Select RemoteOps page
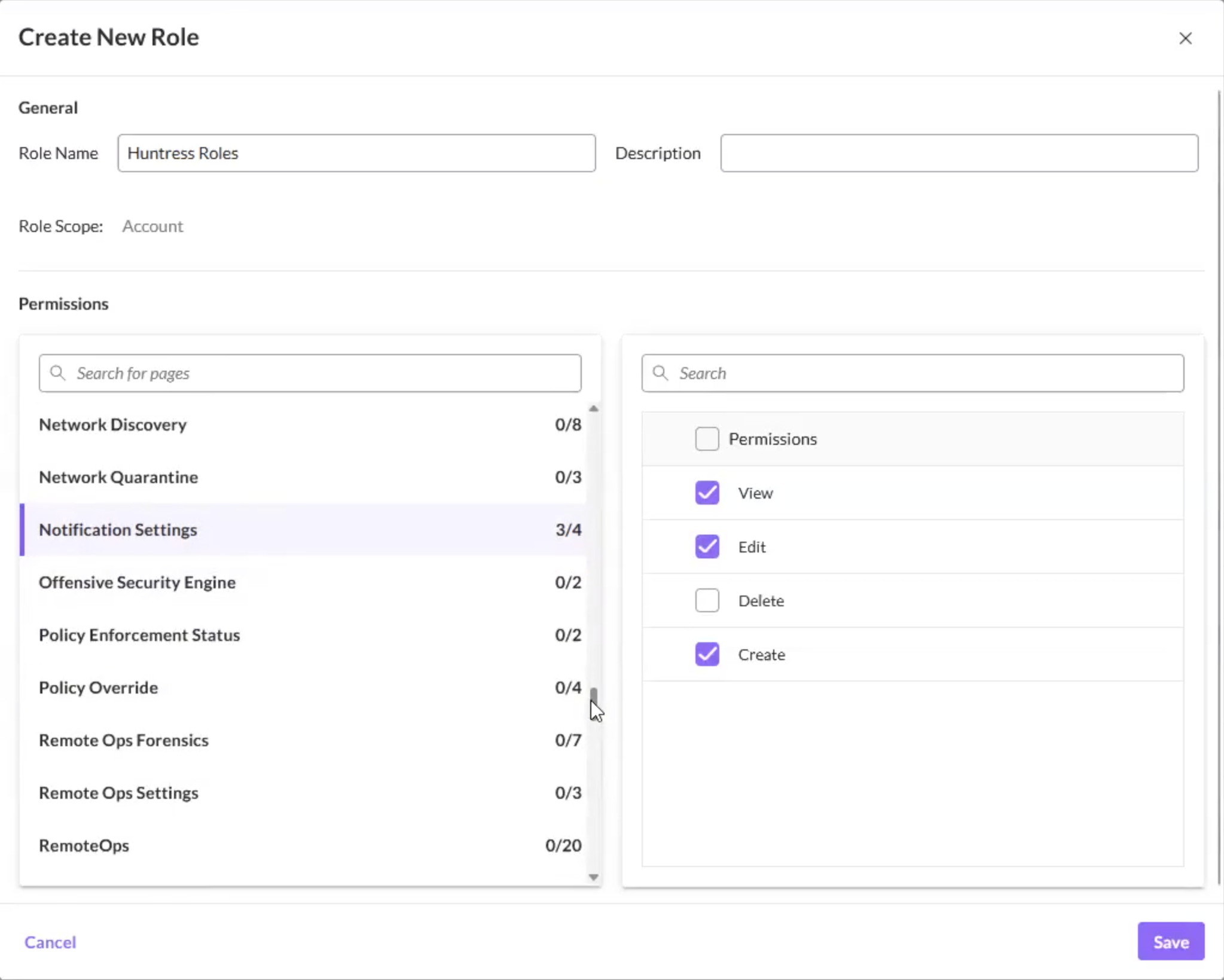This screenshot has height=980, width=1224. point(303,845)
